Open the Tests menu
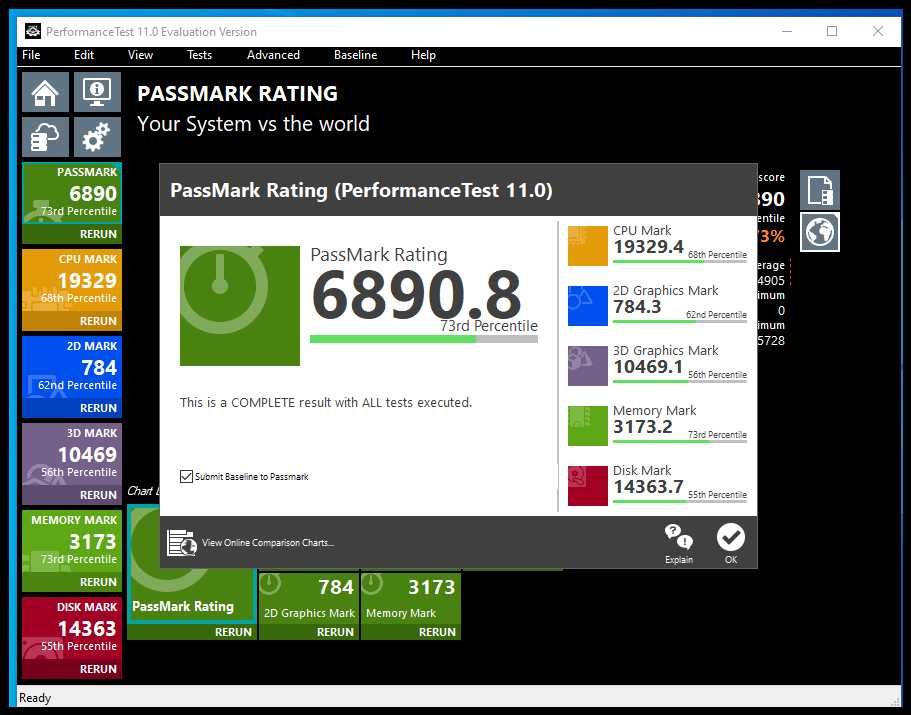Image resolution: width=911 pixels, height=715 pixels. tap(199, 55)
